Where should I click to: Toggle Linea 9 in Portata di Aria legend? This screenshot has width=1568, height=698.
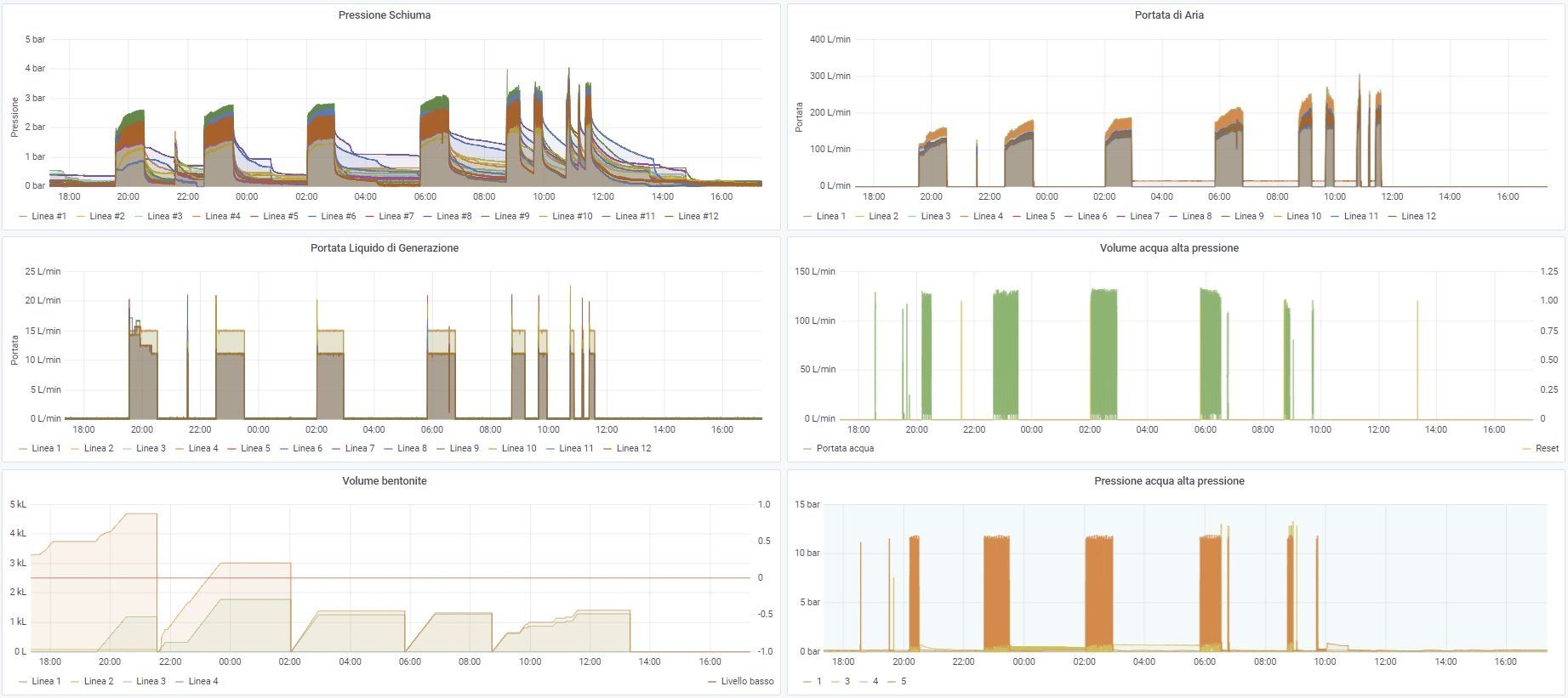click(1249, 216)
